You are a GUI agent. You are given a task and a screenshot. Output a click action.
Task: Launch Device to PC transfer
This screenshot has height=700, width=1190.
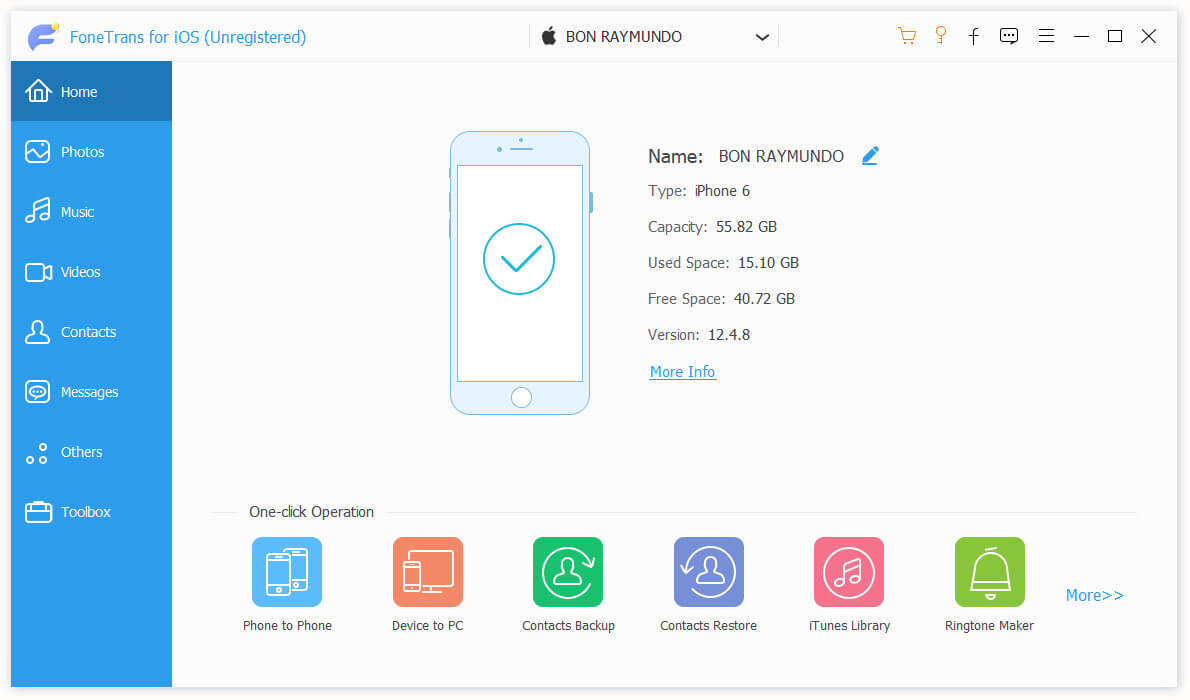click(x=427, y=572)
